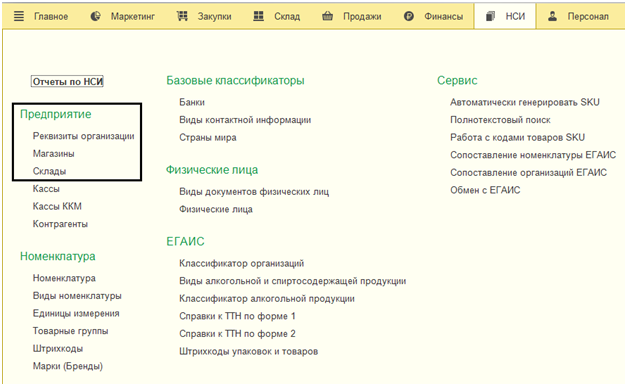Click the Предприятие group heading

56,114
